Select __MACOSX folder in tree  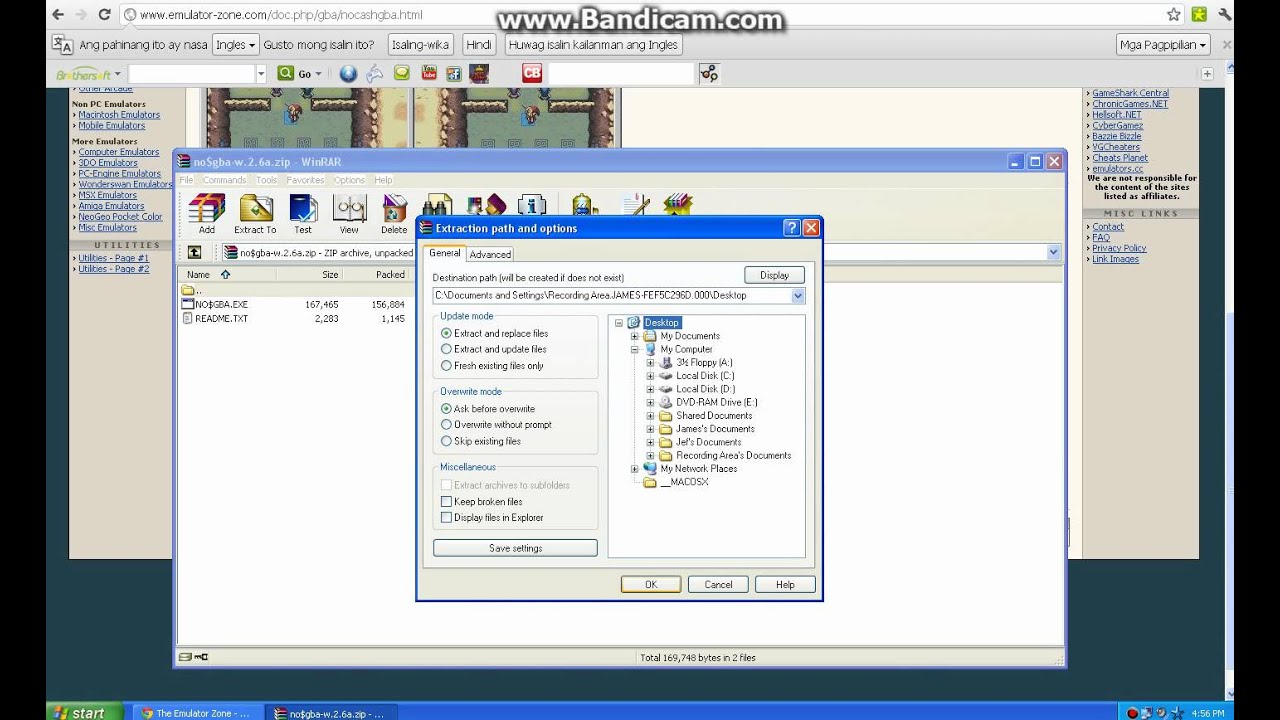(x=684, y=482)
